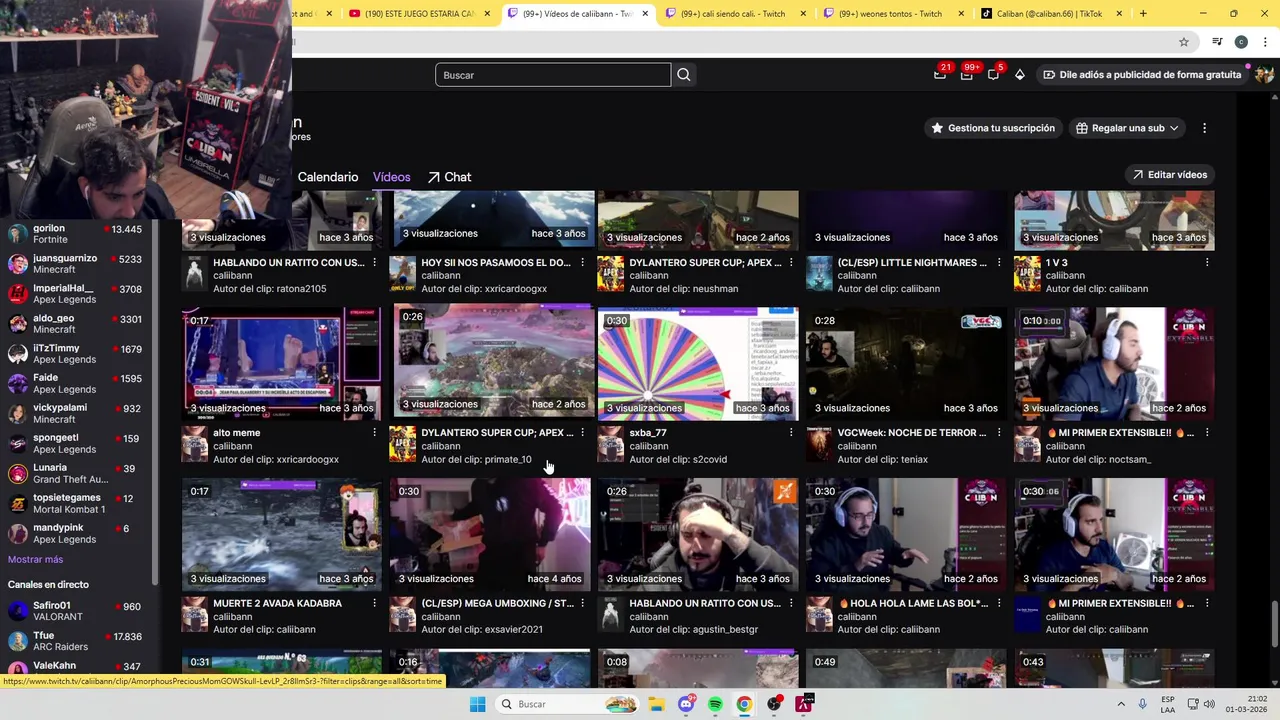Open options for 'HOY SII NOS PASAMOS EL DO' clip

[x=583, y=263]
